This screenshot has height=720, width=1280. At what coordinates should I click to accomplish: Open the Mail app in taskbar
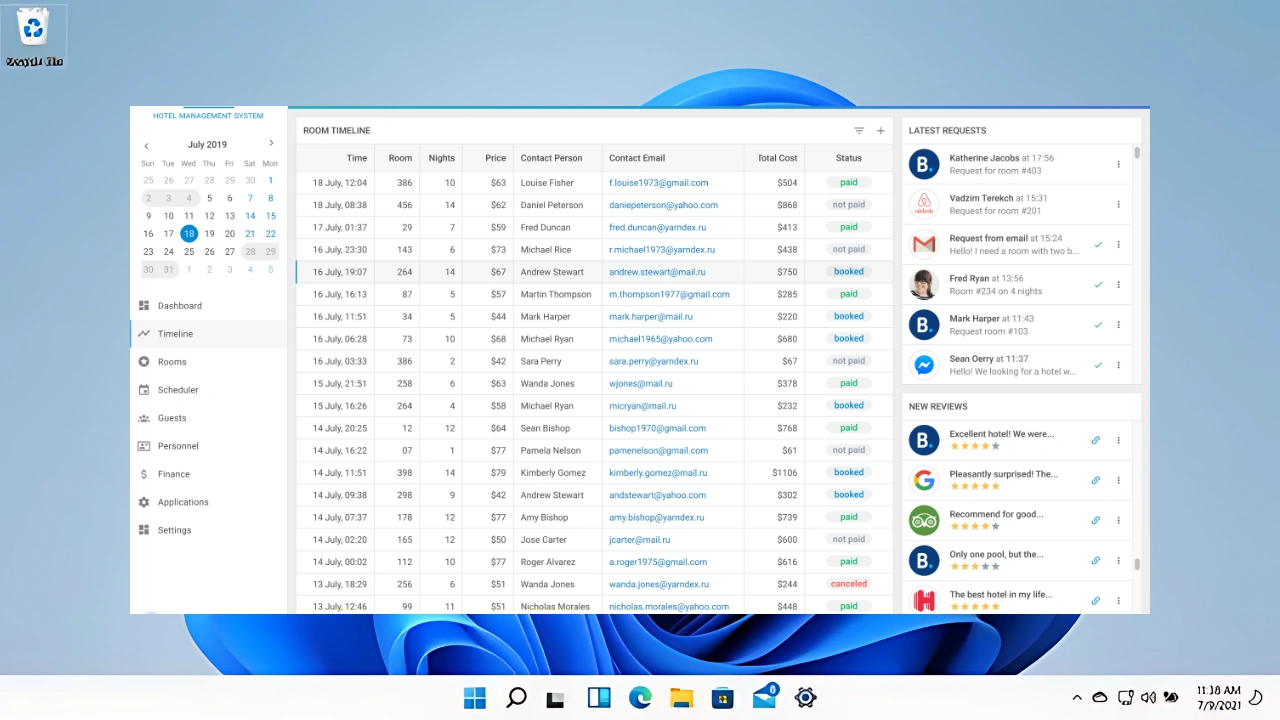pyautogui.click(x=765, y=697)
